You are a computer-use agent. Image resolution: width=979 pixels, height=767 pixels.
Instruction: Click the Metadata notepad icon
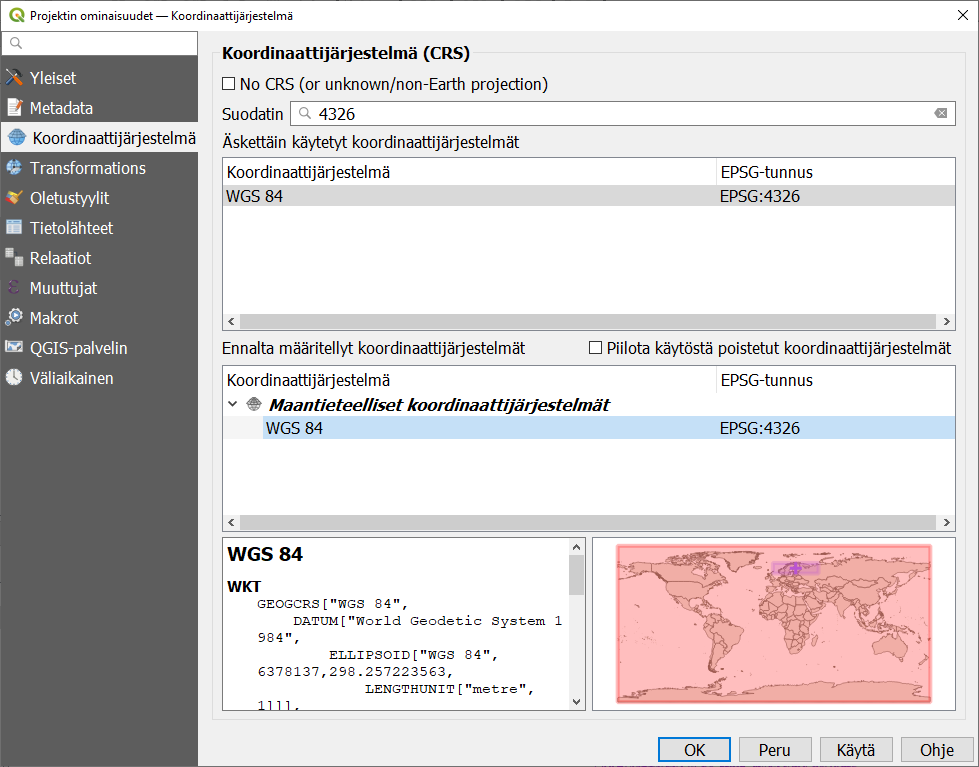pos(14,108)
